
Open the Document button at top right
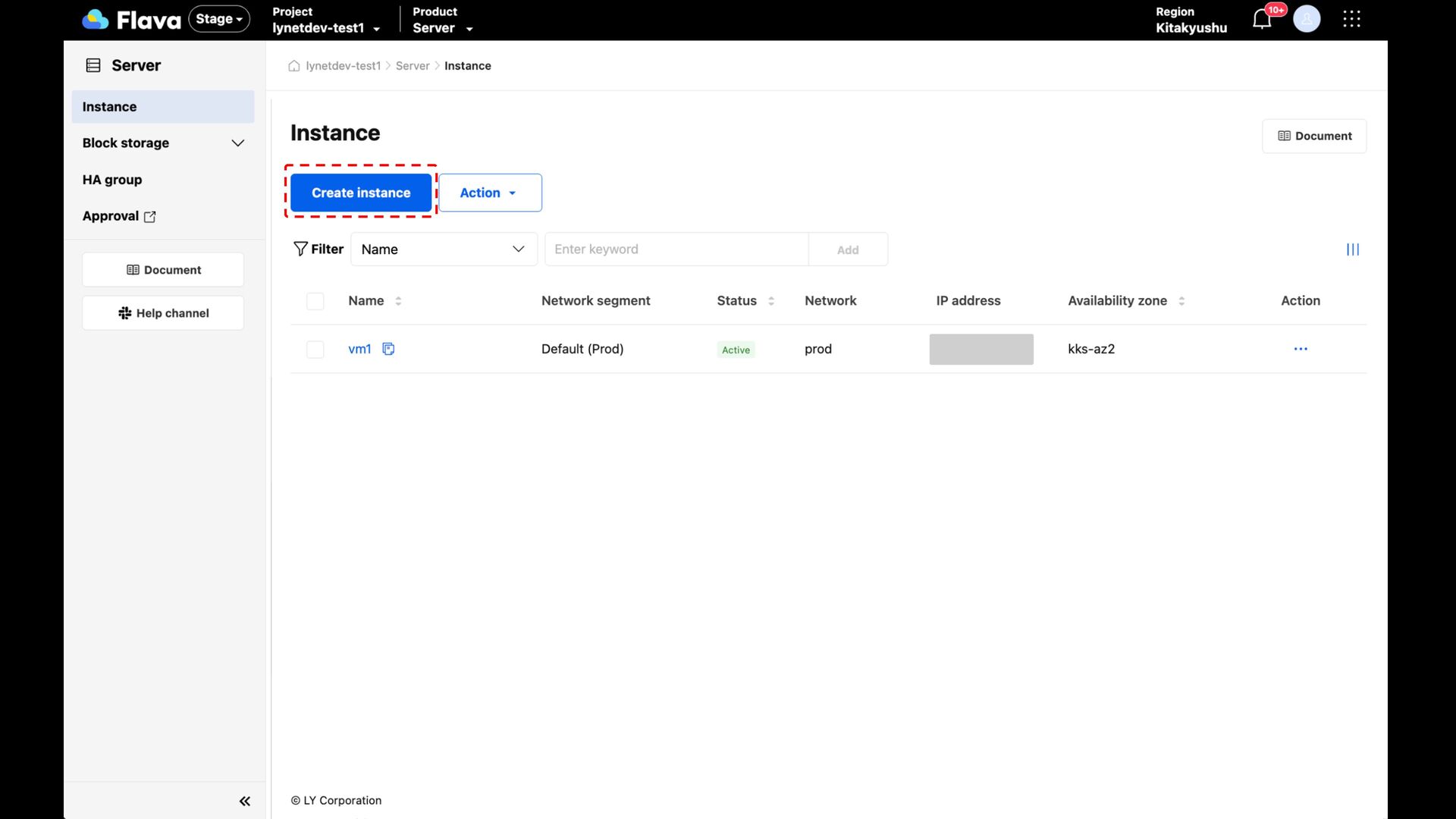1314,136
